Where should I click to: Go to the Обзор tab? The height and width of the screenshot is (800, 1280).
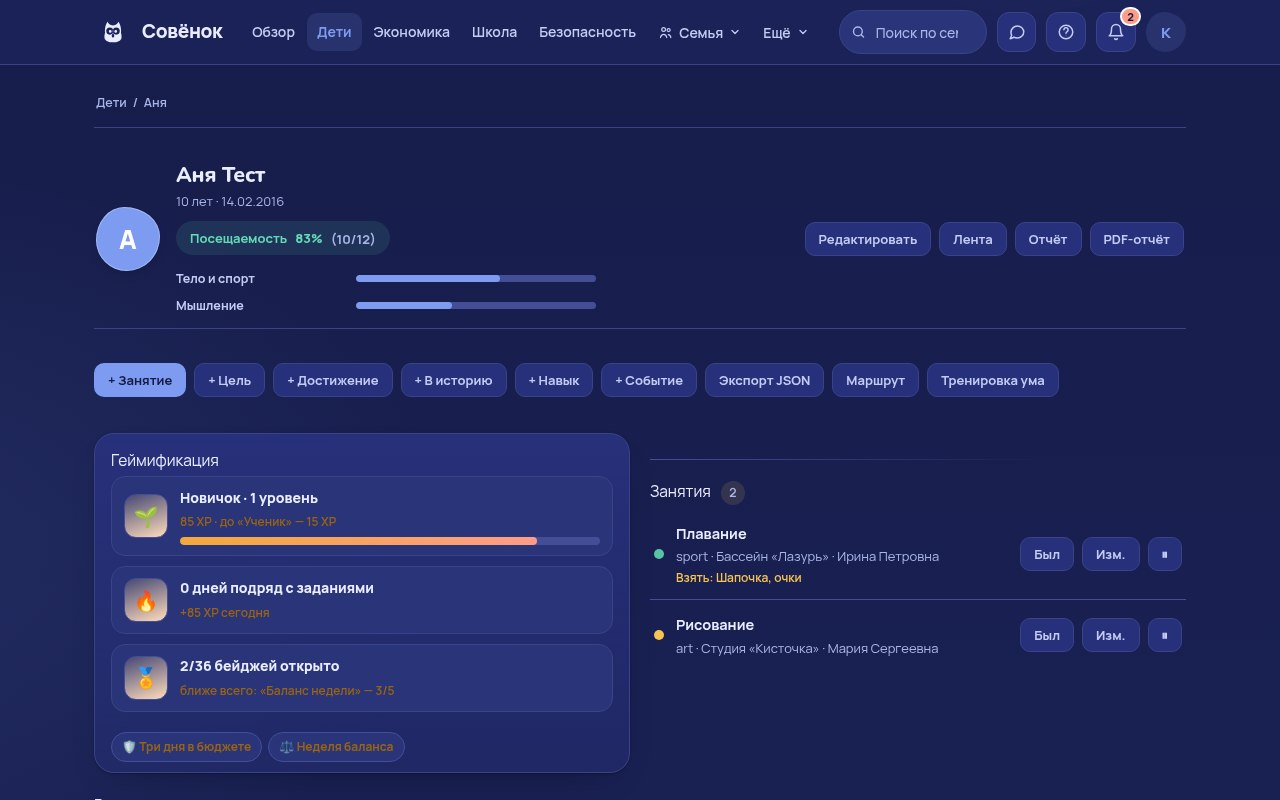point(274,32)
